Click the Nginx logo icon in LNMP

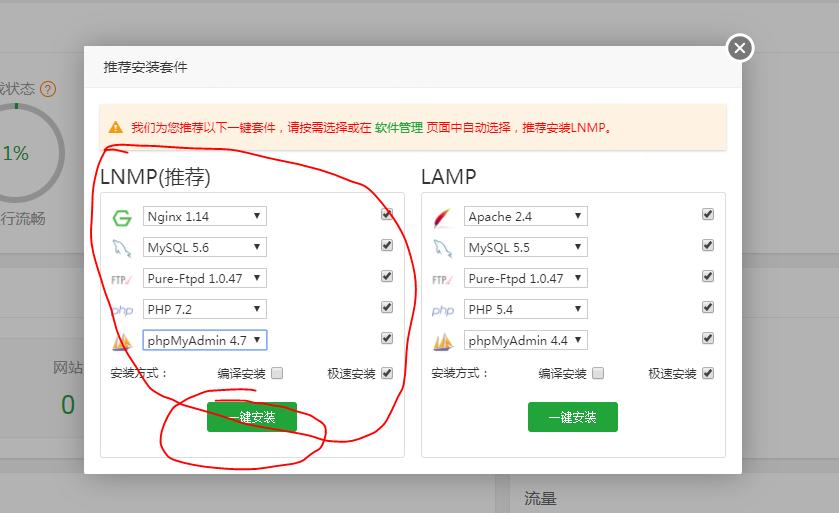(x=121, y=218)
